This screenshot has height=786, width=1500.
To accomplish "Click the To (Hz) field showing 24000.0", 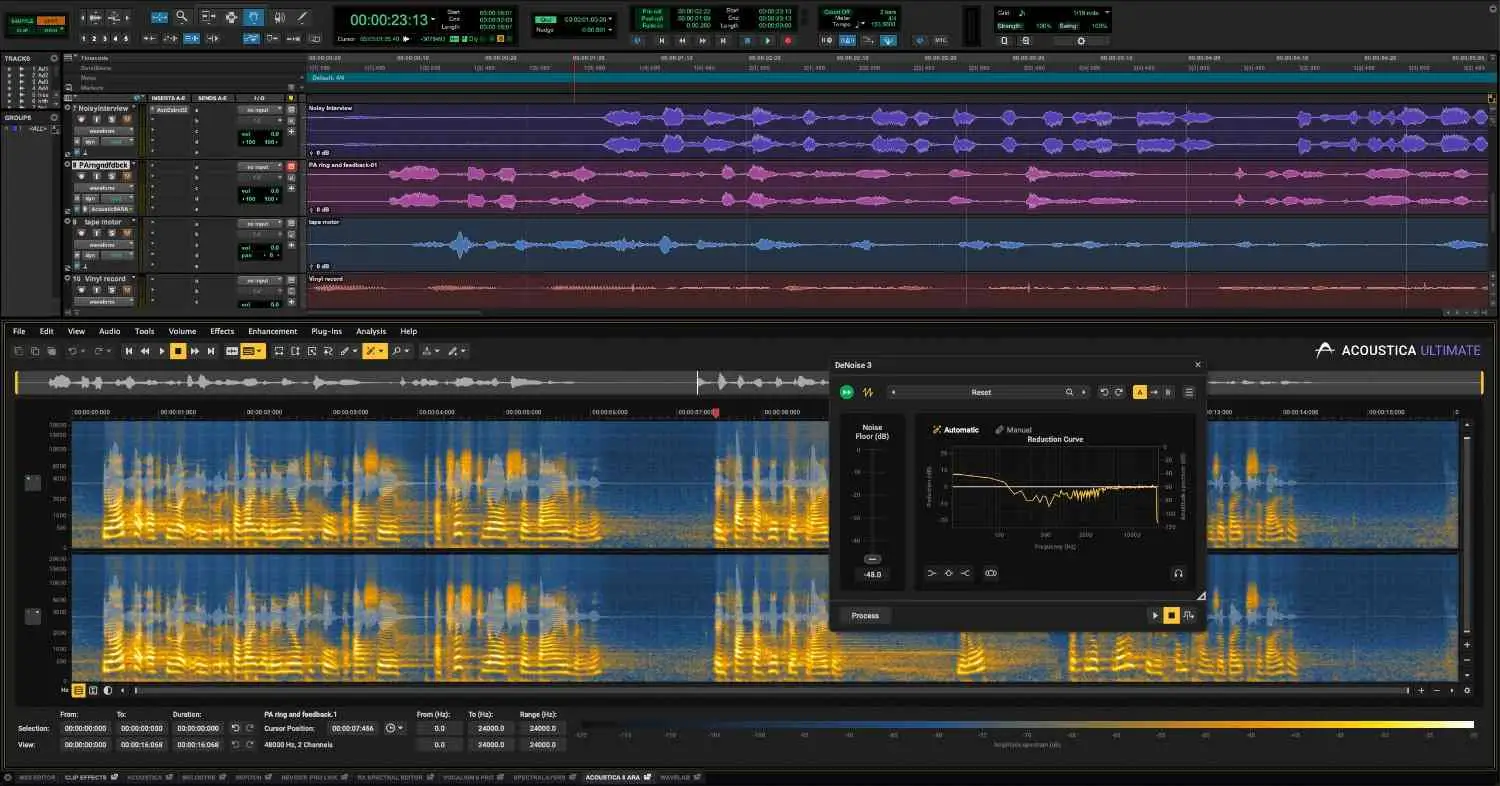I will (x=490, y=728).
